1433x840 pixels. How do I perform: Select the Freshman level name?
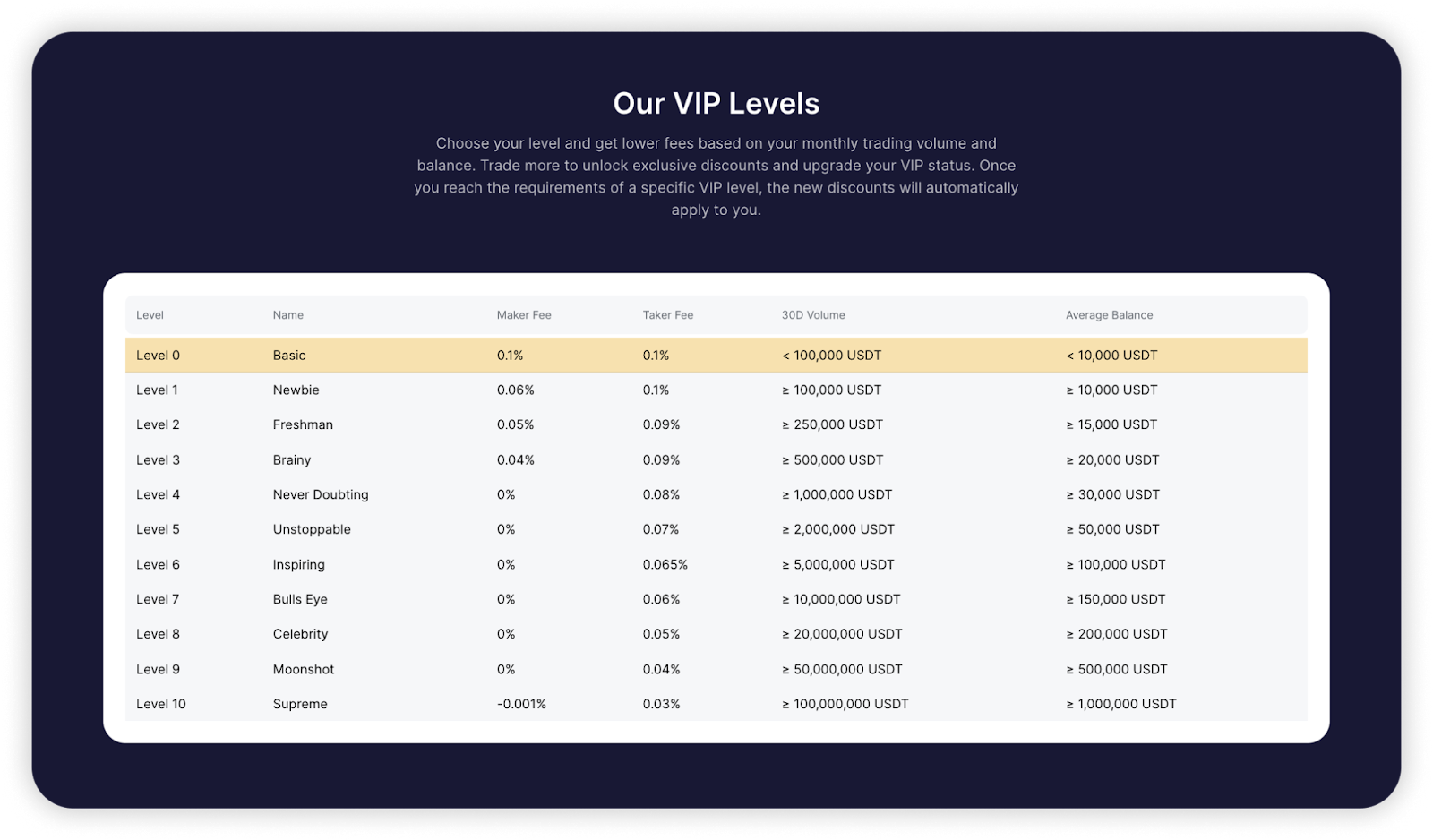tap(303, 424)
